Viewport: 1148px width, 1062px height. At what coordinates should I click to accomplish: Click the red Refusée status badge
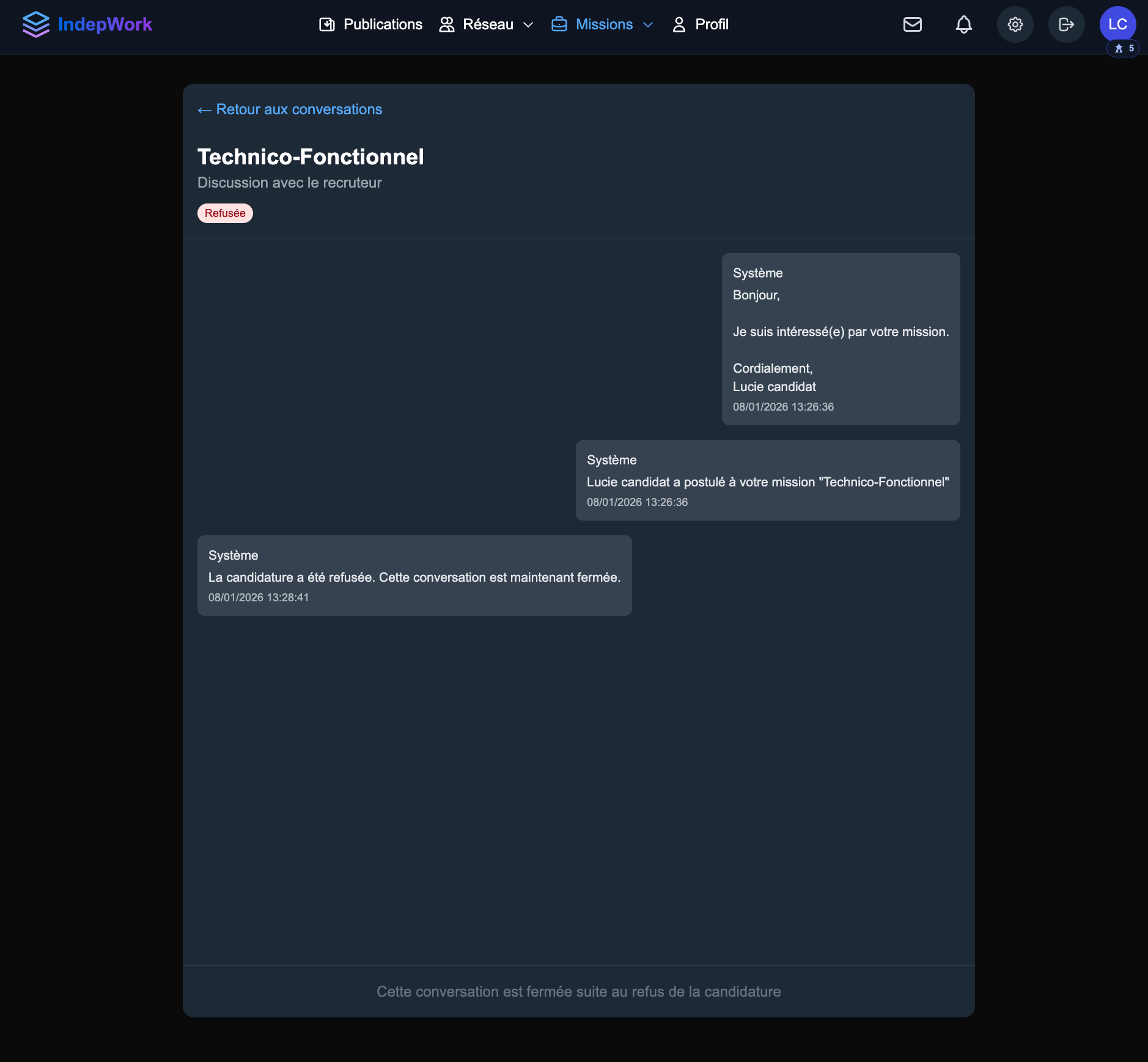click(x=225, y=213)
